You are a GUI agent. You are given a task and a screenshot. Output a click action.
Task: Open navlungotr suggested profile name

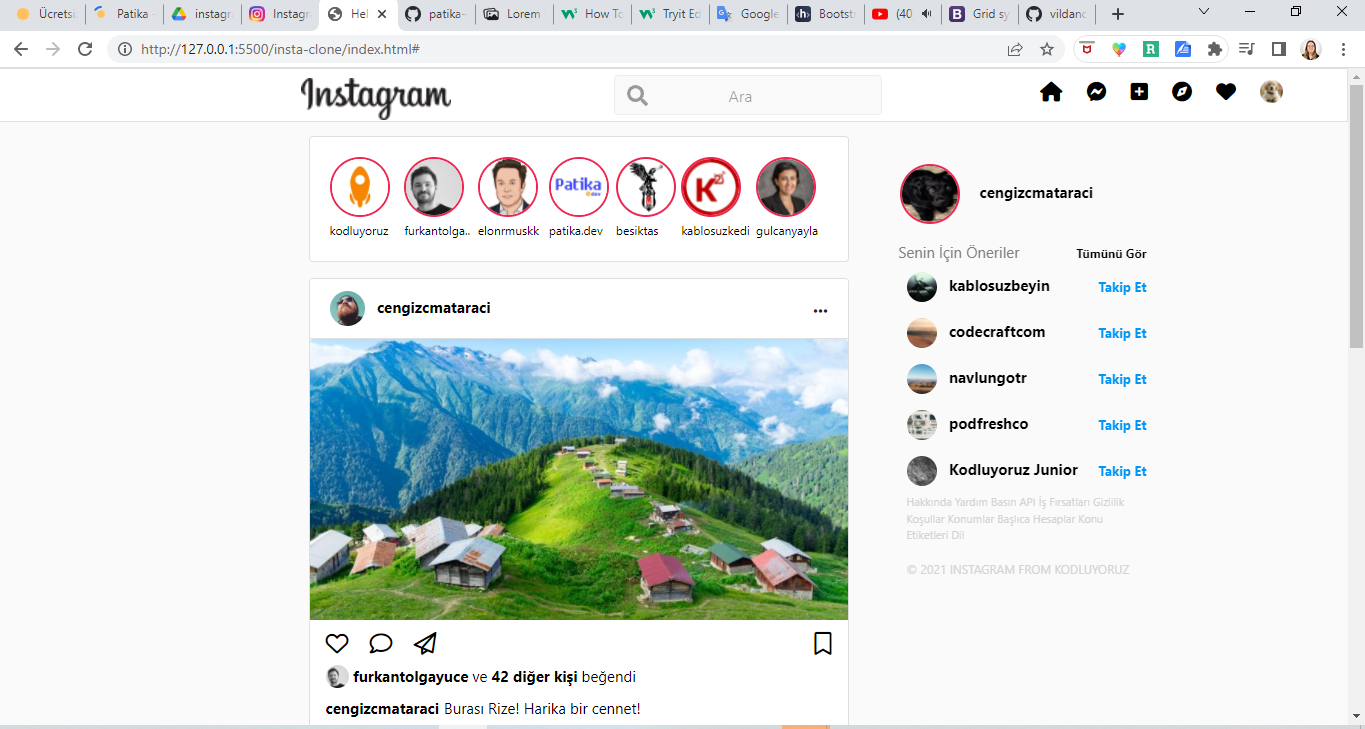(x=988, y=378)
